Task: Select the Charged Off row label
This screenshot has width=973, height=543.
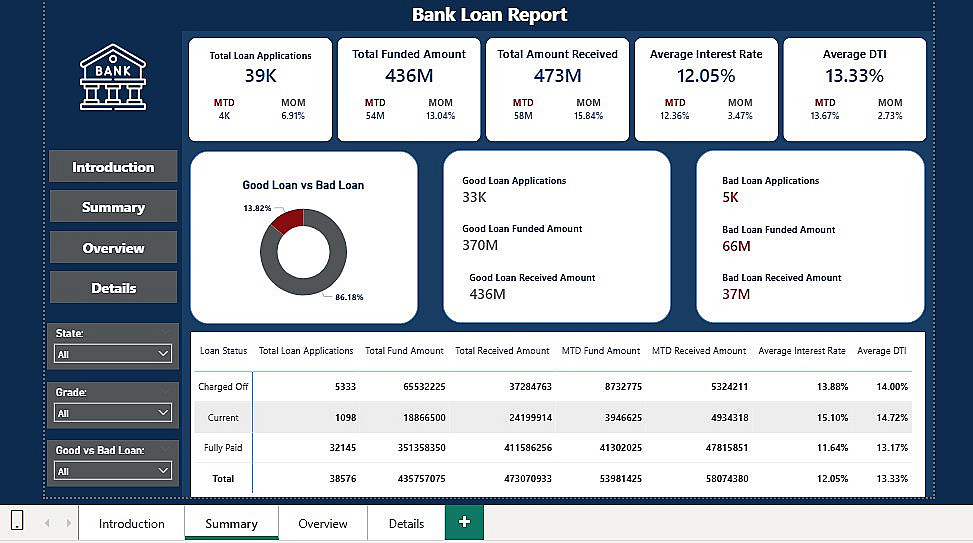Action: click(x=223, y=387)
